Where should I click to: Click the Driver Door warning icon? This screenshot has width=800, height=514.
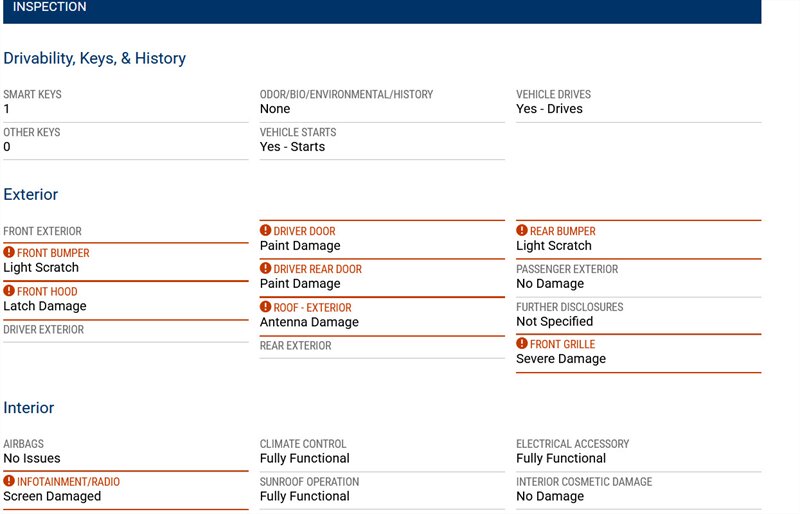(x=266, y=231)
